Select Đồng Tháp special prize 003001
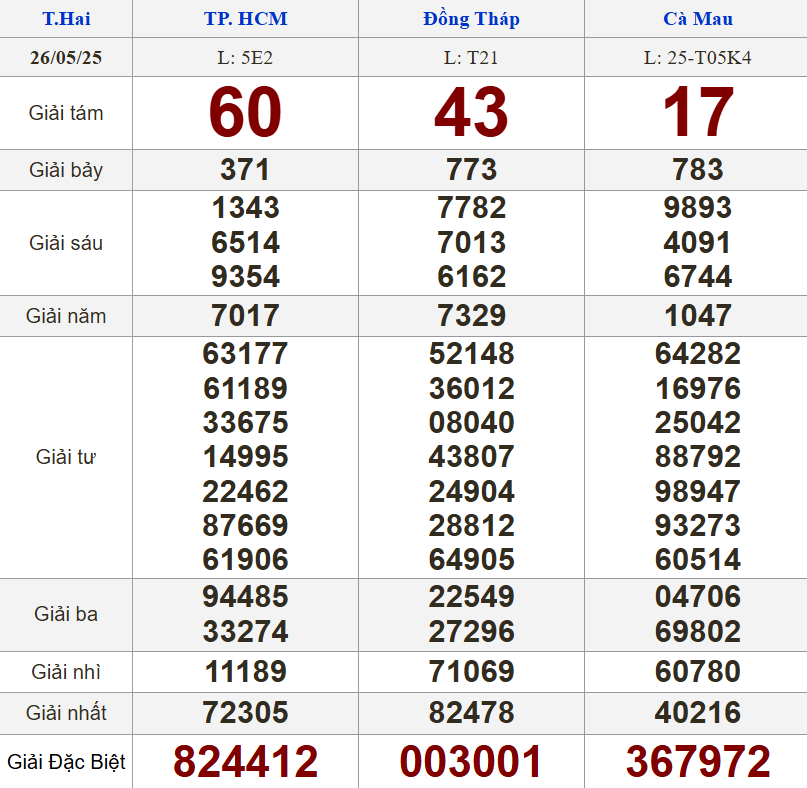 471,762
